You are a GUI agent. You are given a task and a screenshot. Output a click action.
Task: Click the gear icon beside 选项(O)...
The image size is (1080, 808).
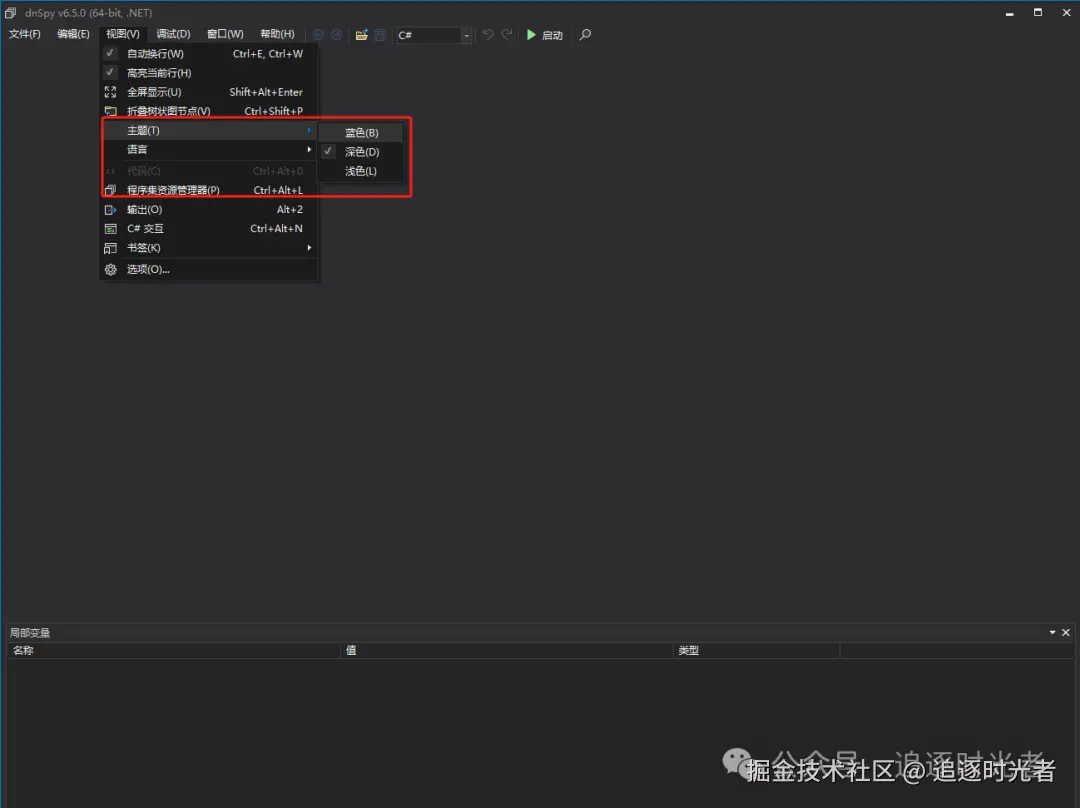110,269
